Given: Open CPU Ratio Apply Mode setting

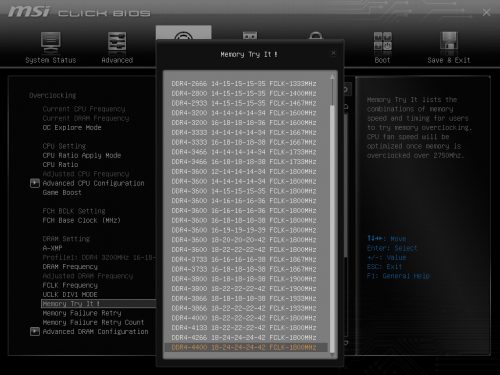Looking at the screenshot, I should pyautogui.click(x=82, y=155).
